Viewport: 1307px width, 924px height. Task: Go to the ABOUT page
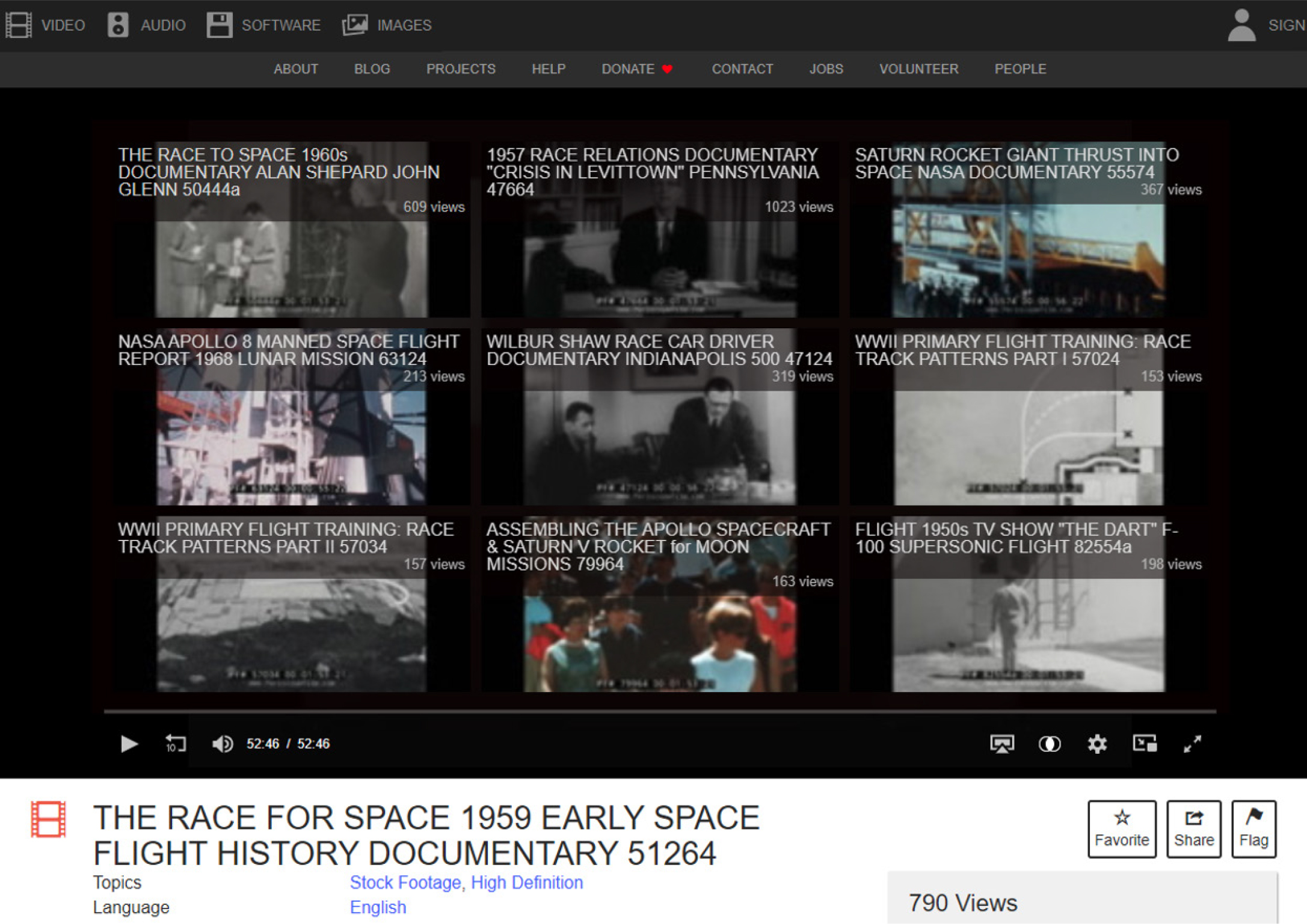click(x=296, y=69)
